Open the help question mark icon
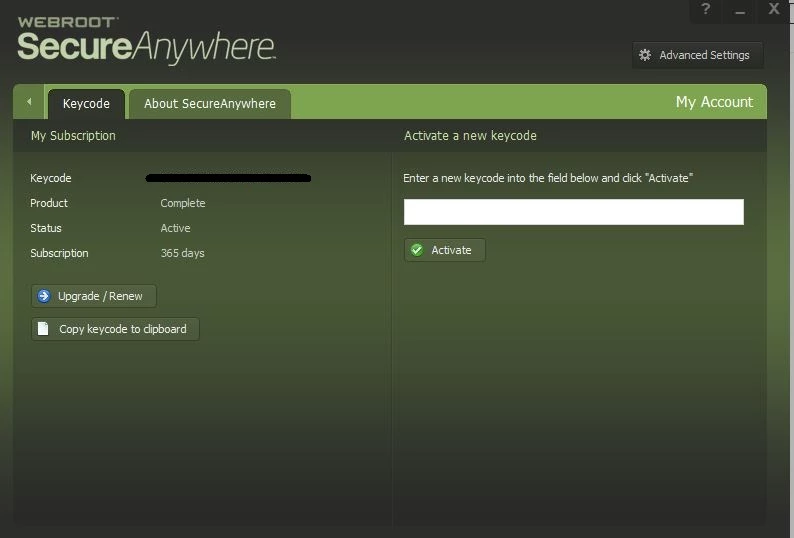The height and width of the screenshot is (538, 794). tap(706, 9)
